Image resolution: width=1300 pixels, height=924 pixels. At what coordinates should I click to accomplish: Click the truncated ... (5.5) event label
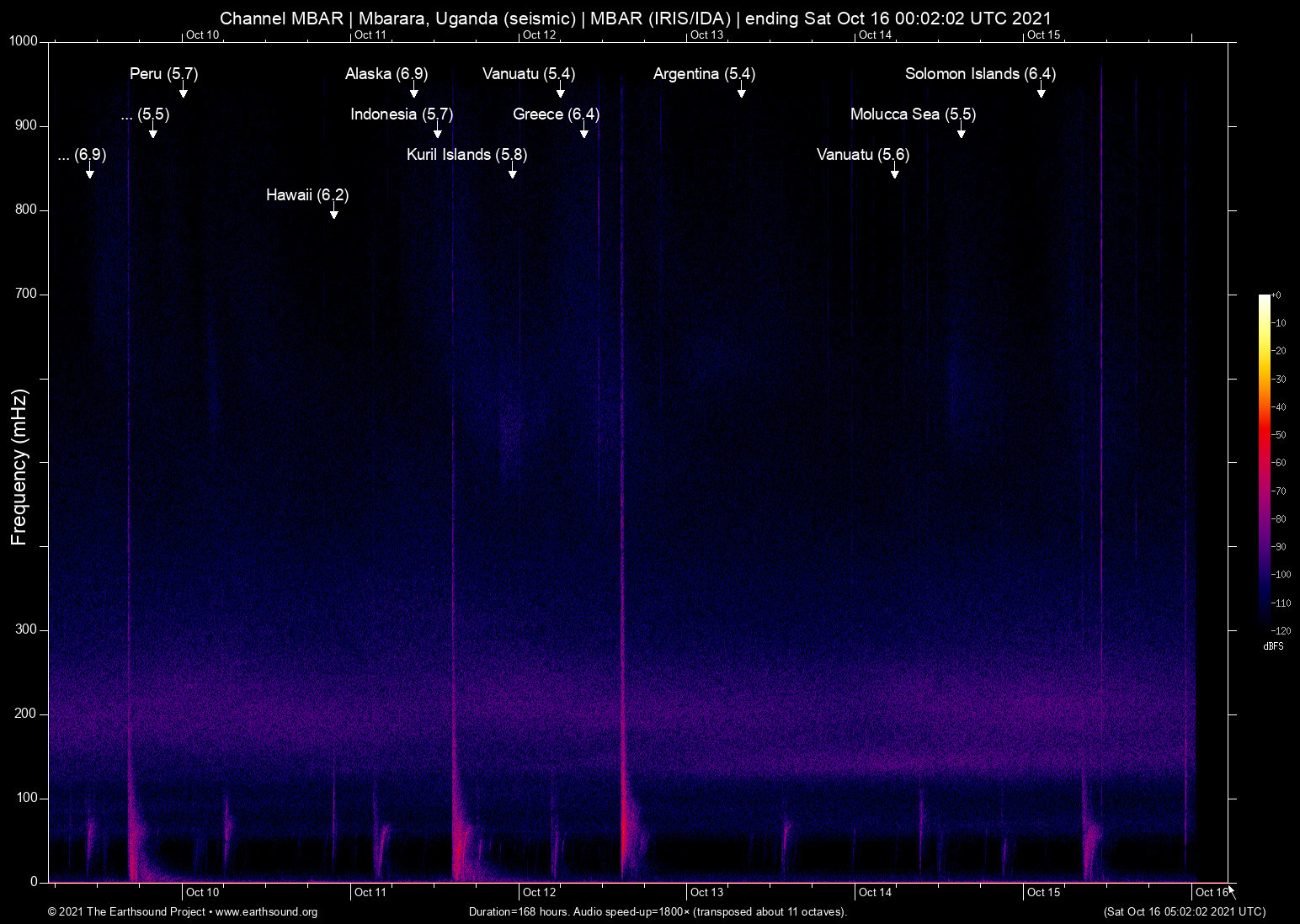click(145, 115)
